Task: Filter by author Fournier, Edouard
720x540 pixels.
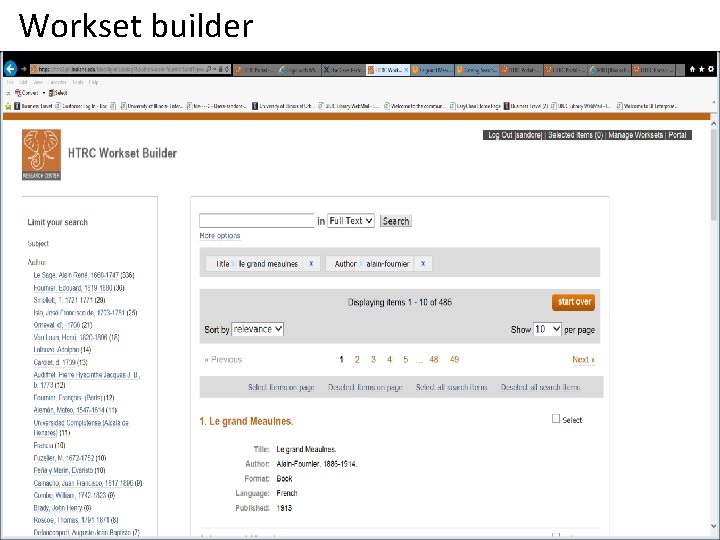Action: point(73,288)
